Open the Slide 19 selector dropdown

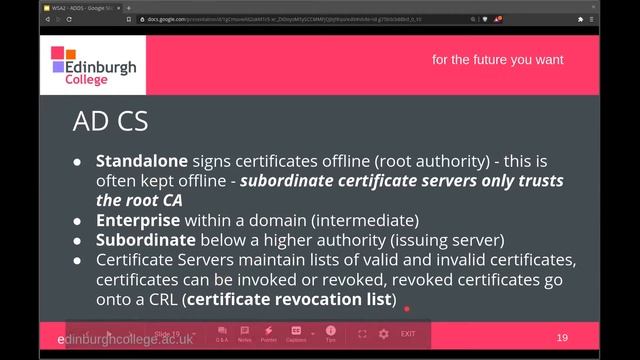175,334
